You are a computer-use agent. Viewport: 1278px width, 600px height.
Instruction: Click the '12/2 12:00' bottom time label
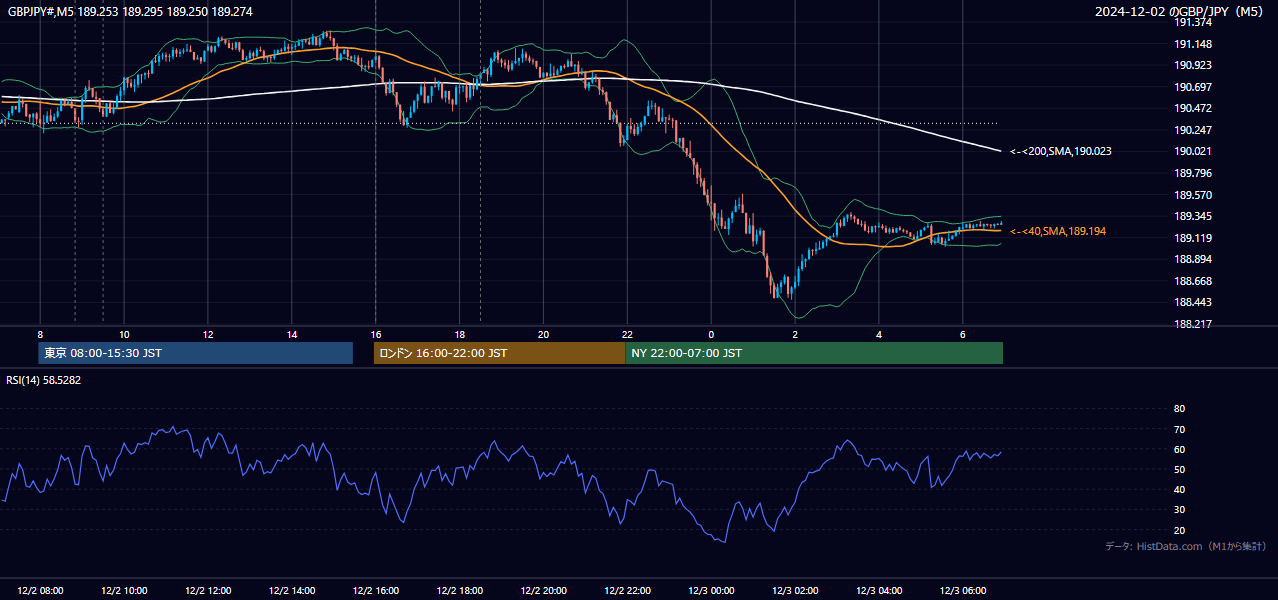(208, 591)
